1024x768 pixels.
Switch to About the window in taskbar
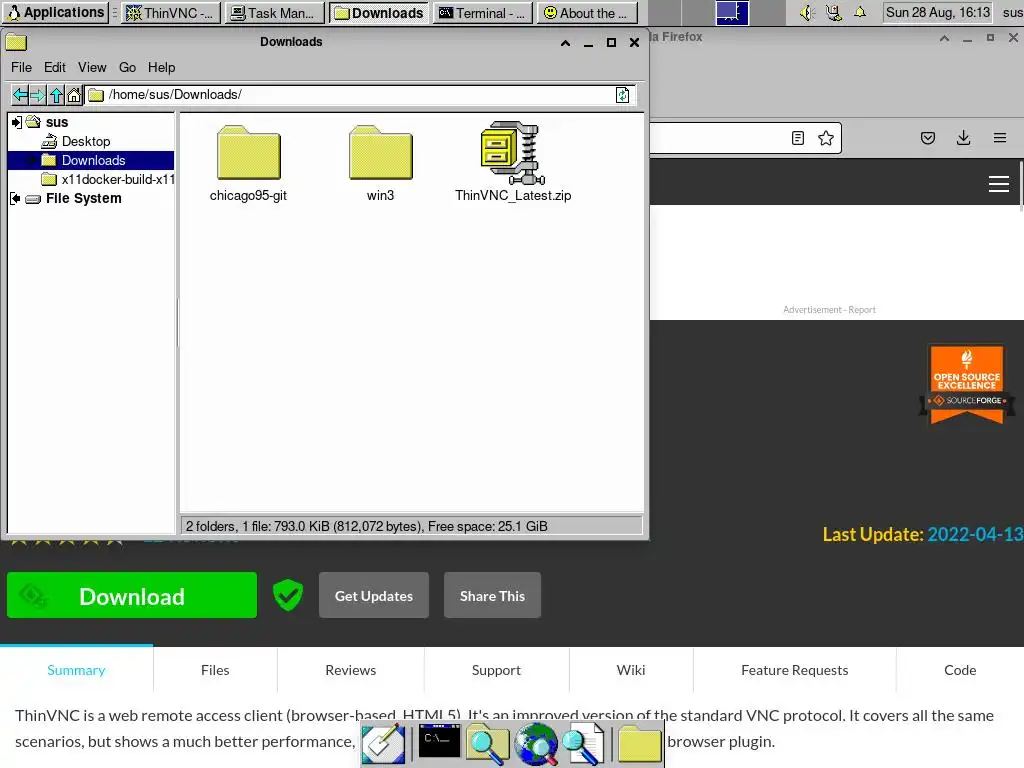[587, 13]
